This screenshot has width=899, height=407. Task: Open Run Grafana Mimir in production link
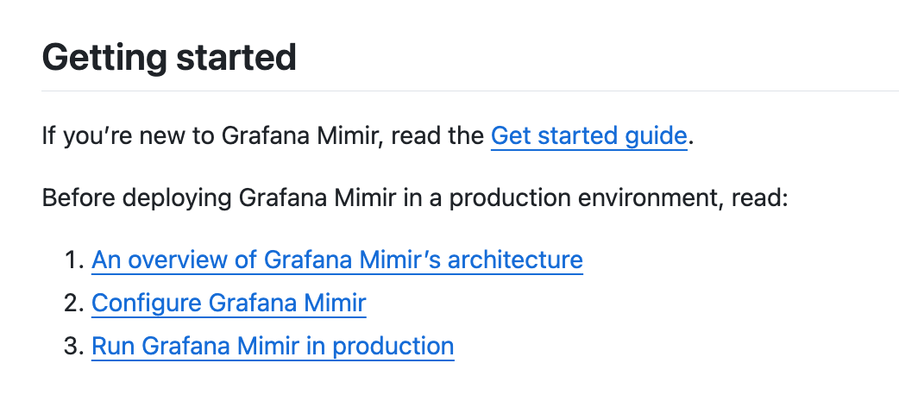pyautogui.click(x=272, y=346)
